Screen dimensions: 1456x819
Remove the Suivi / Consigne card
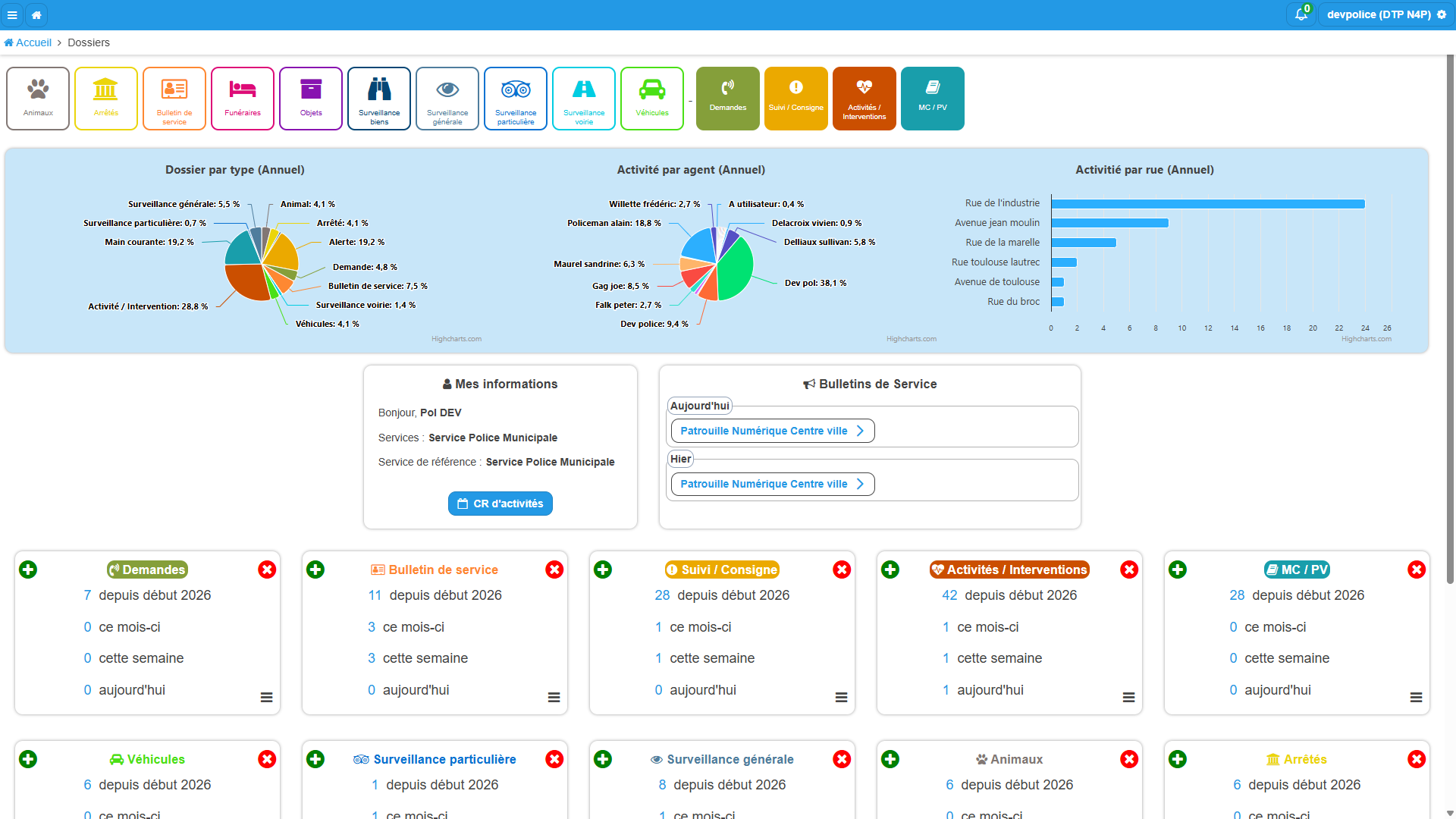[842, 570]
